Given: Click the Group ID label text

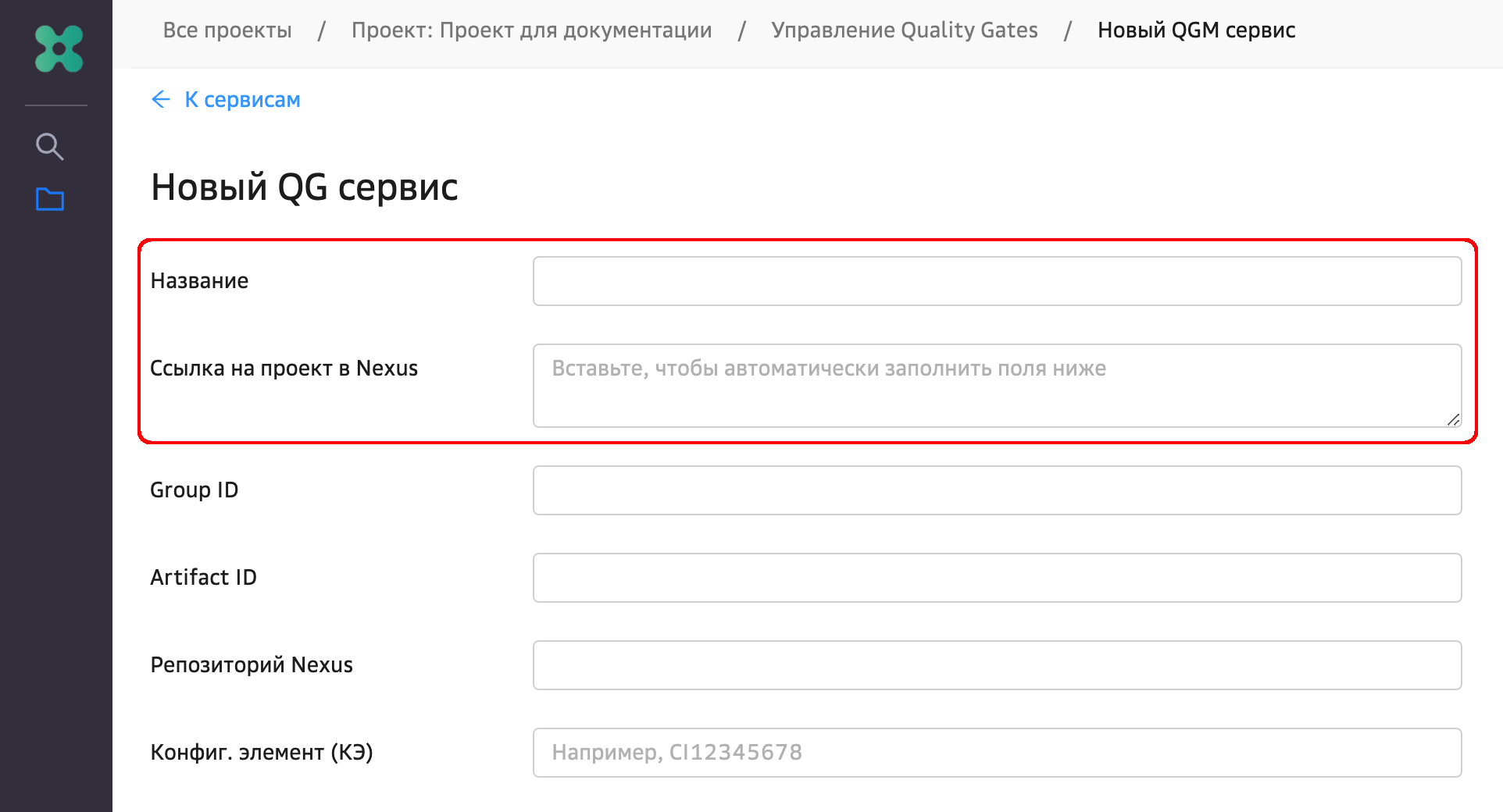Looking at the screenshot, I should tap(194, 490).
